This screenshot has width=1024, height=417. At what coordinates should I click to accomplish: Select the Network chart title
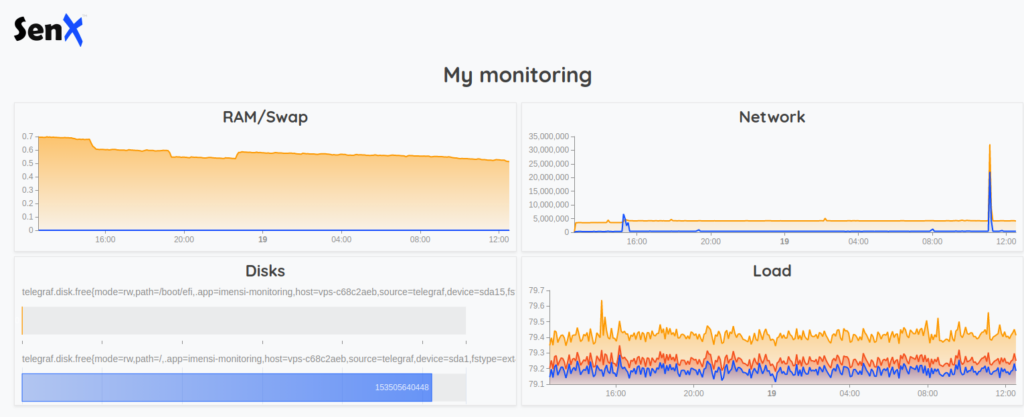[x=771, y=117]
